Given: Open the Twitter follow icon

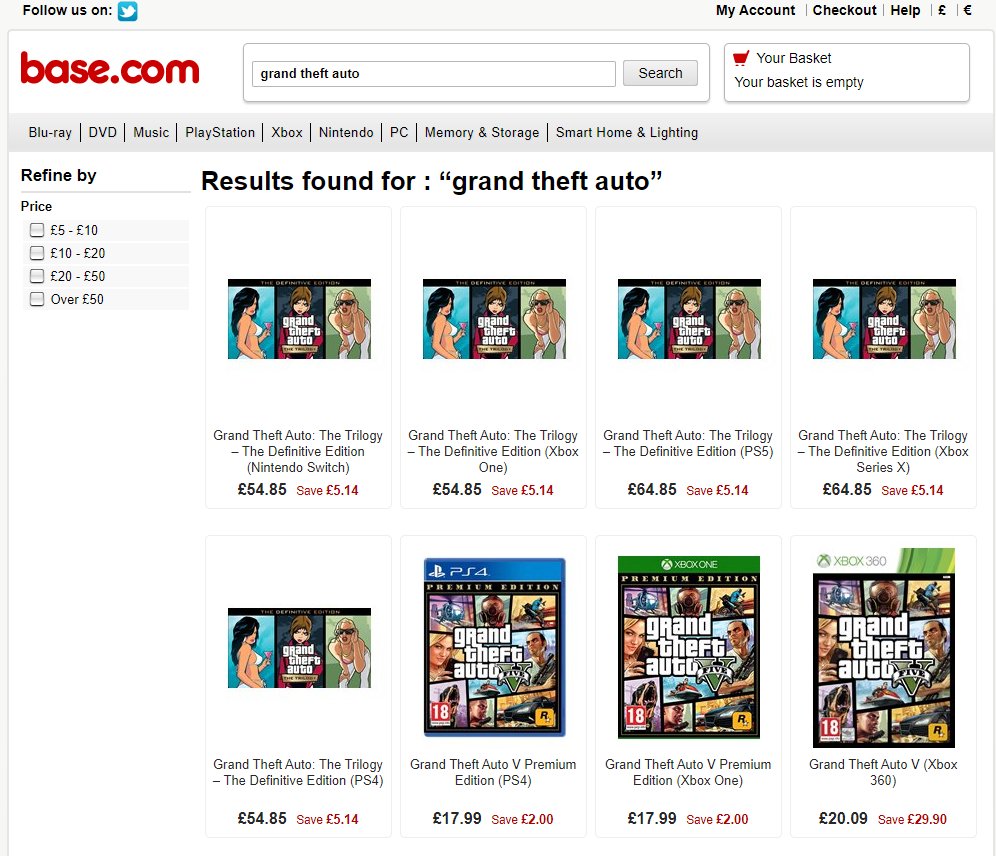Looking at the screenshot, I should click(128, 11).
